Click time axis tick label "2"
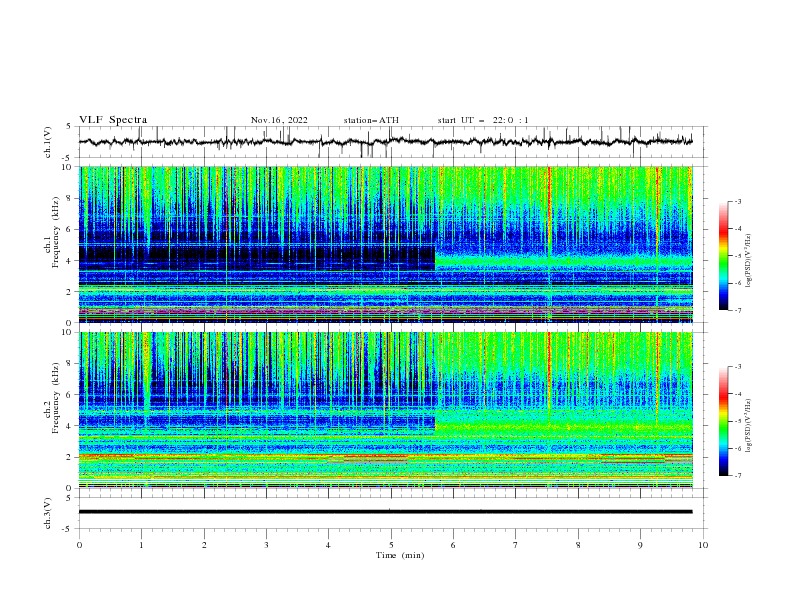792x612 pixels. pos(204,545)
